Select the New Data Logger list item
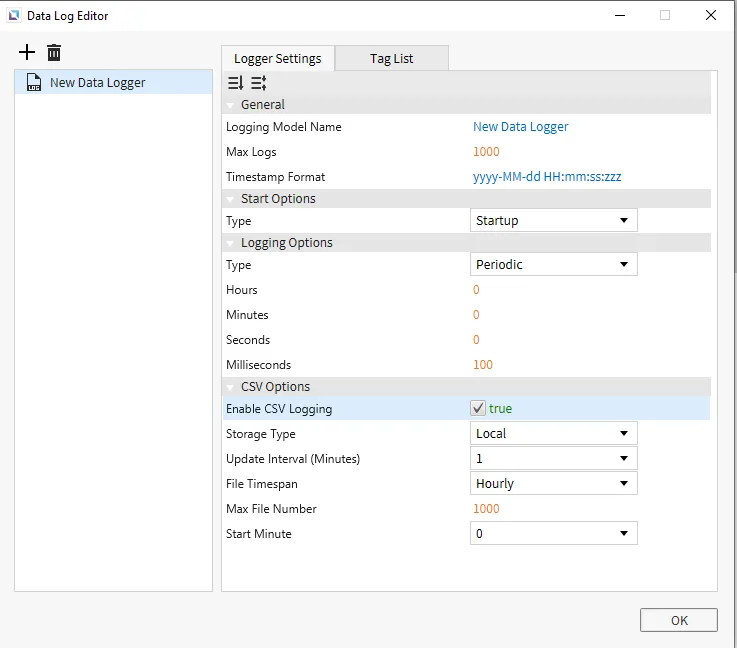The height and width of the screenshot is (648, 737). pos(97,83)
